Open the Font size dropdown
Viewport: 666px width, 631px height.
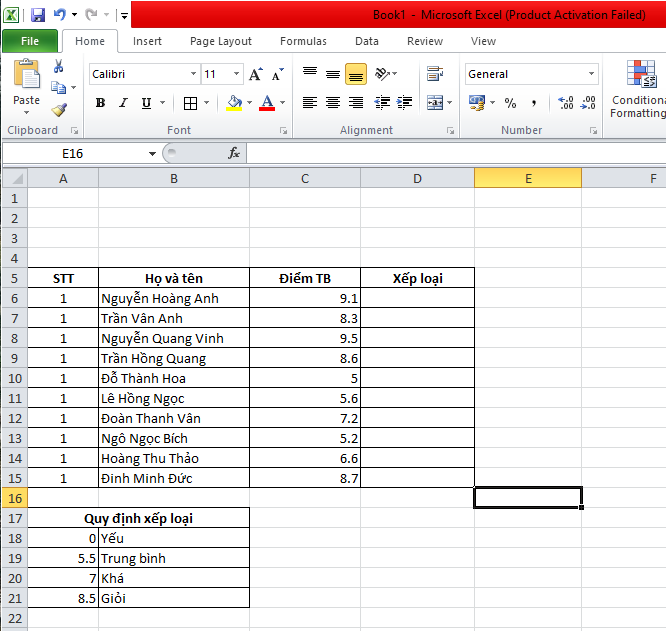point(237,74)
